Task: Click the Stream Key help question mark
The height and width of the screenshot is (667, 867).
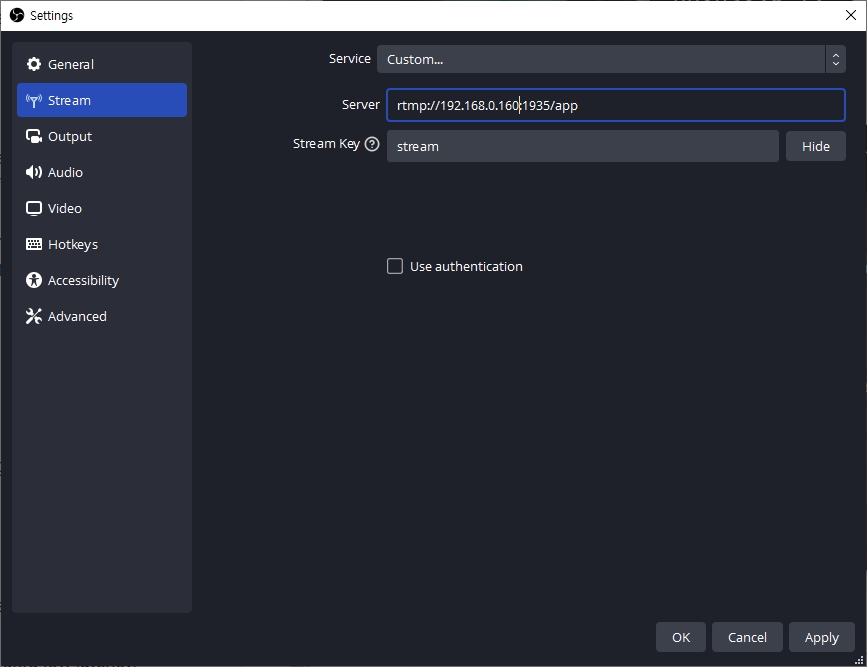Action: [x=372, y=144]
